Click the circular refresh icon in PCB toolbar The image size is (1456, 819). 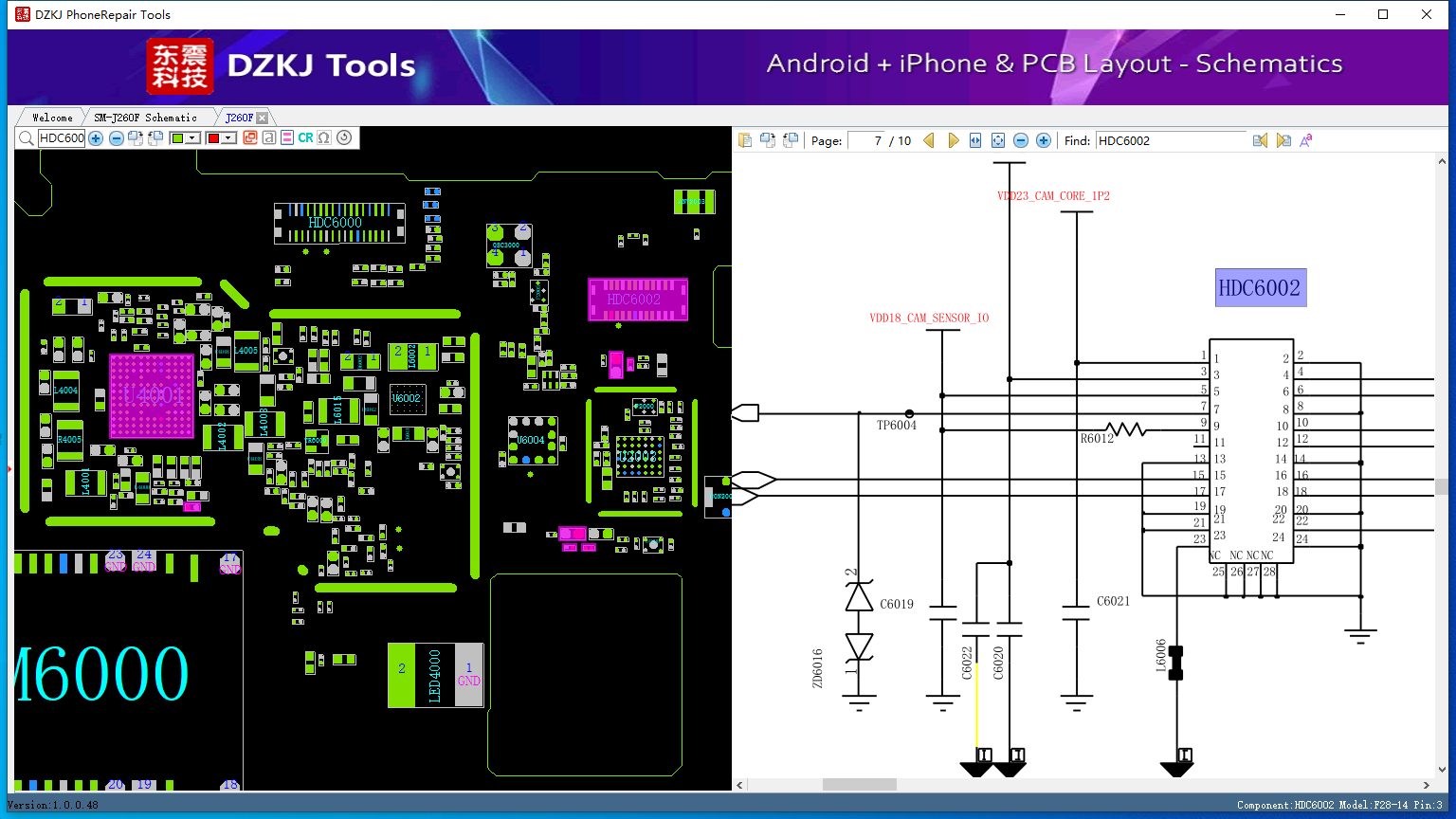click(344, 138)
